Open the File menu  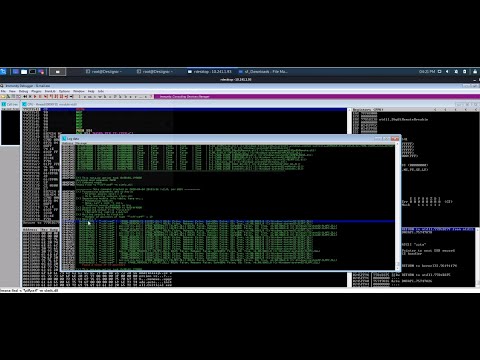[3, 91]
